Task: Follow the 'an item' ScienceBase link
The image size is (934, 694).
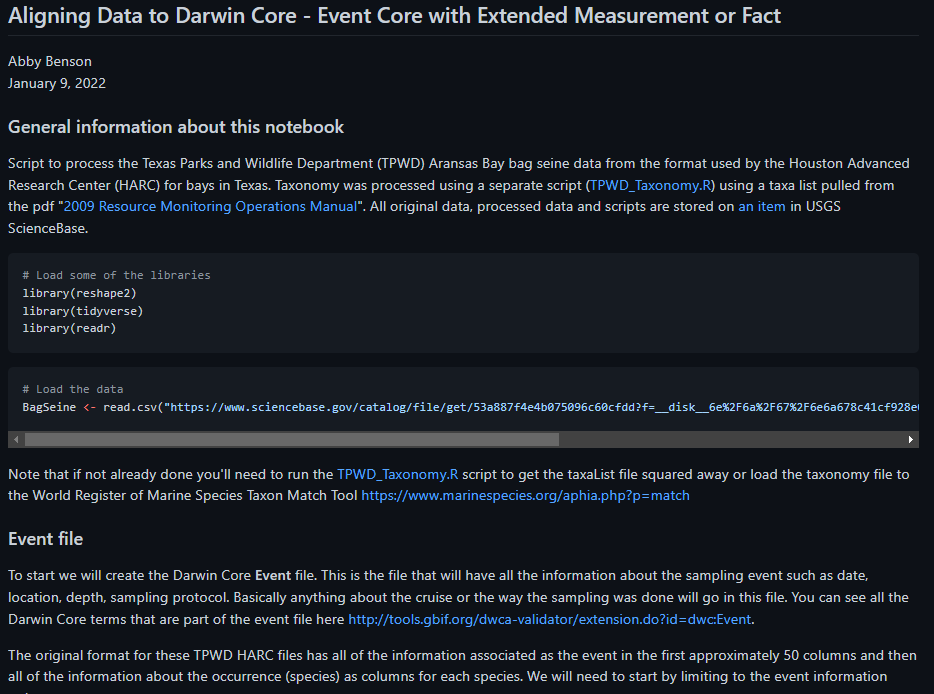Action: coord(761,206)
